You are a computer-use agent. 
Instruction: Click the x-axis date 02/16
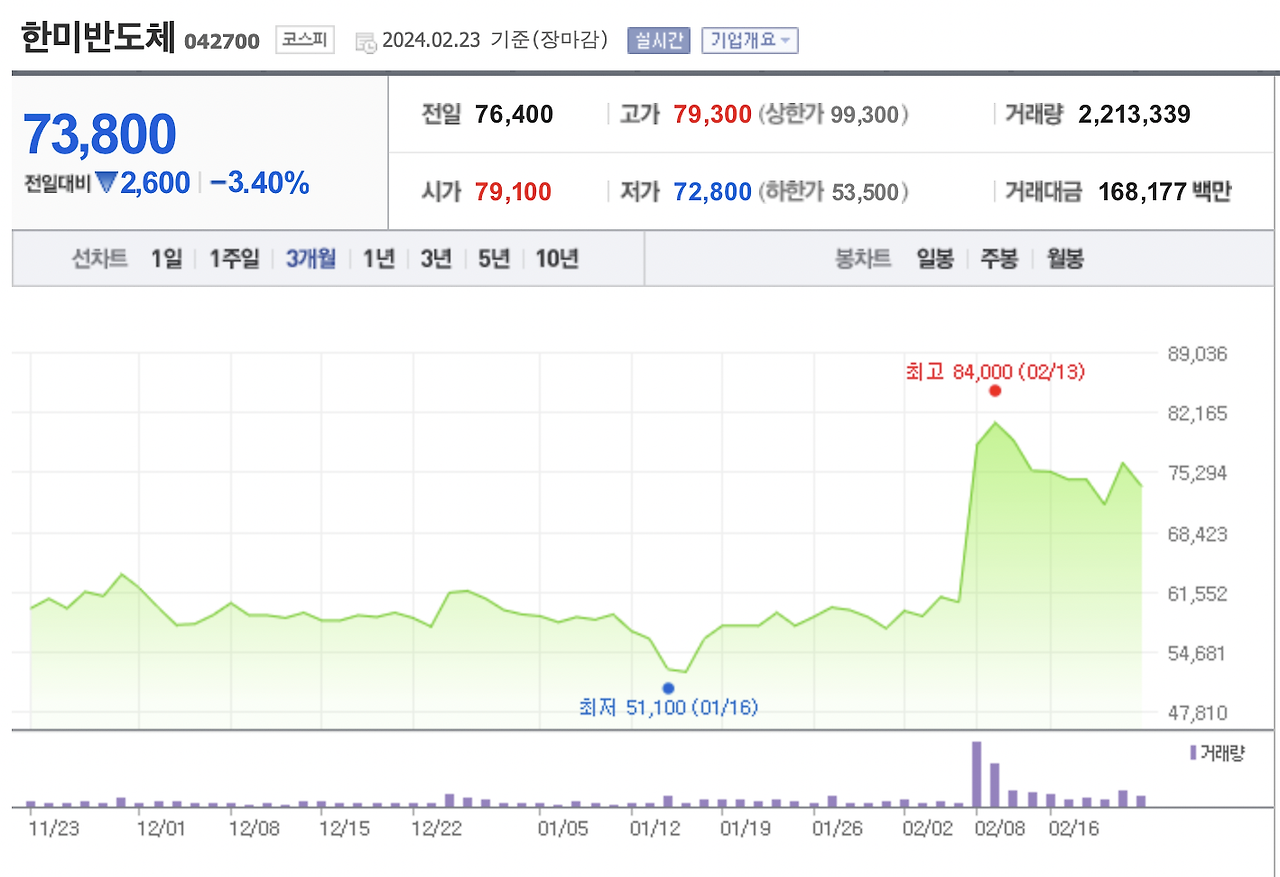(x=1073, y=828)
